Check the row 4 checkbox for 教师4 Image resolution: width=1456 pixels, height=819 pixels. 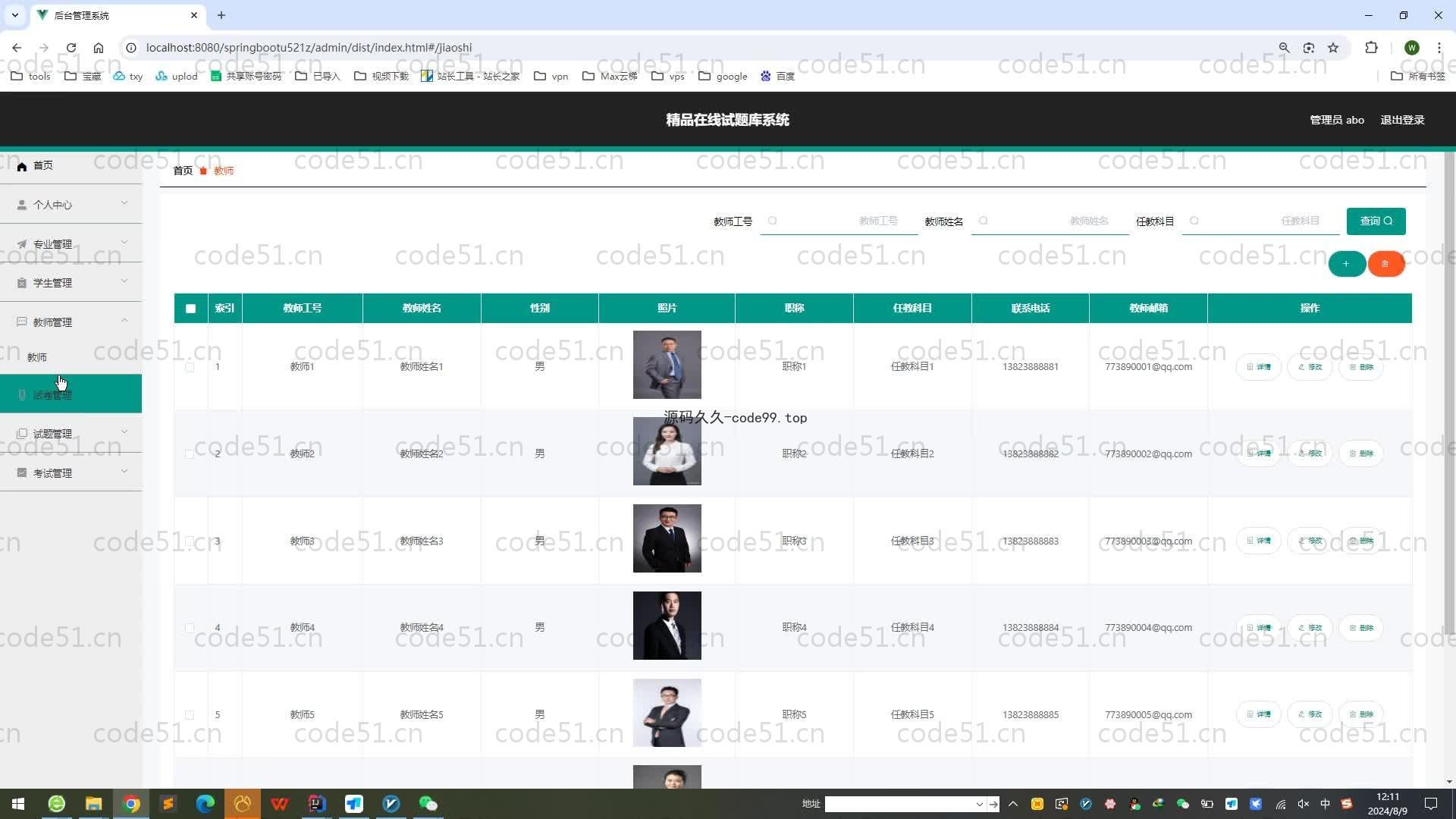pyautogui.click(x=190, y=628)
